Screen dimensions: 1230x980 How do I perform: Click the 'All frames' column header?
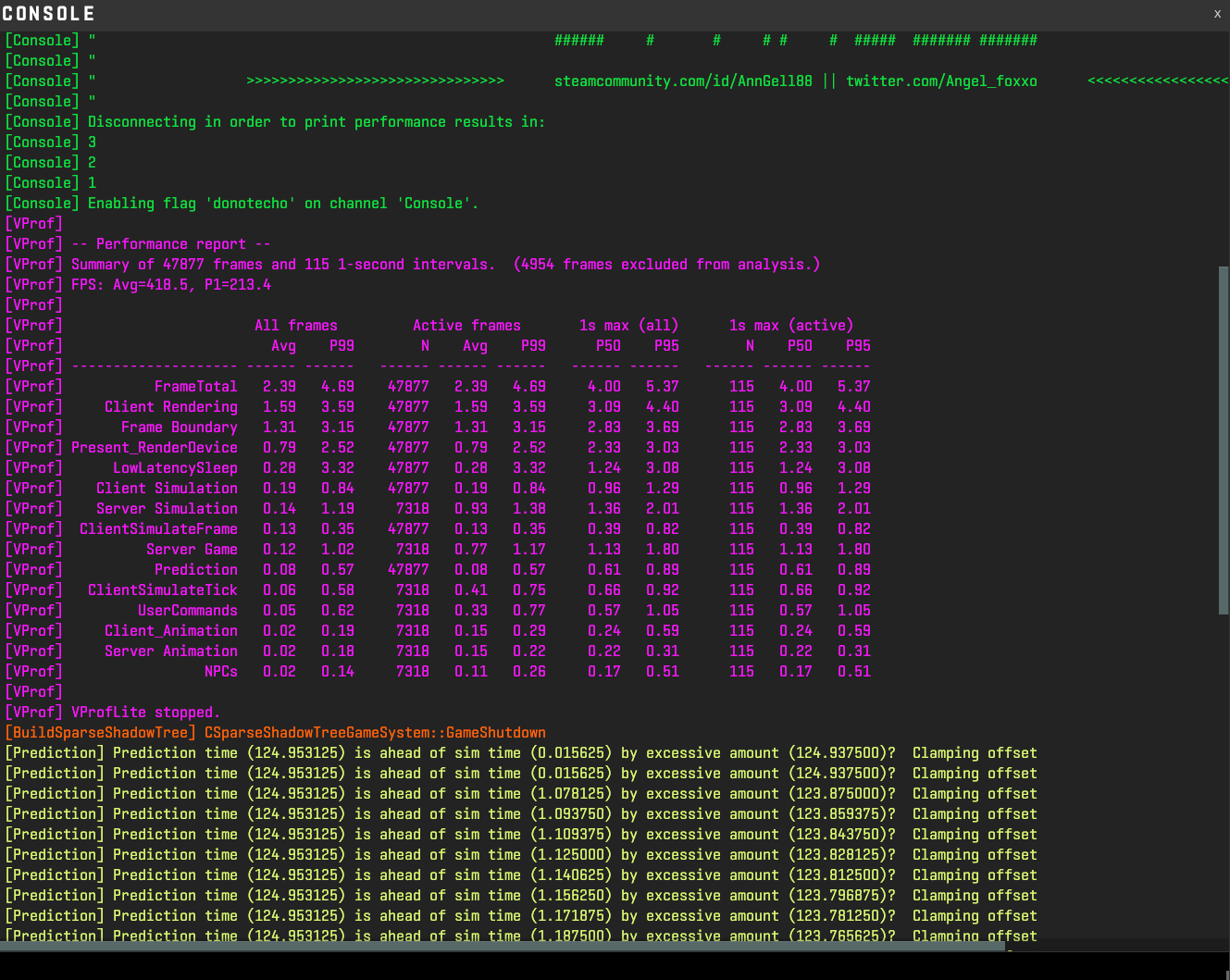point(296,326)
